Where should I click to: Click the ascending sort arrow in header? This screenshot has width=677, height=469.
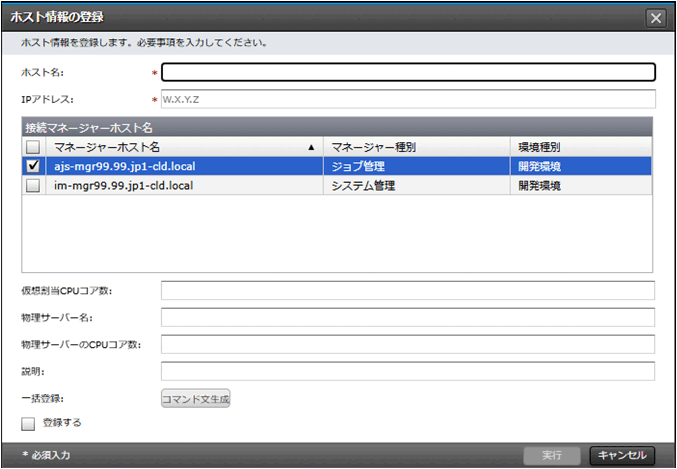click(311, 148)
